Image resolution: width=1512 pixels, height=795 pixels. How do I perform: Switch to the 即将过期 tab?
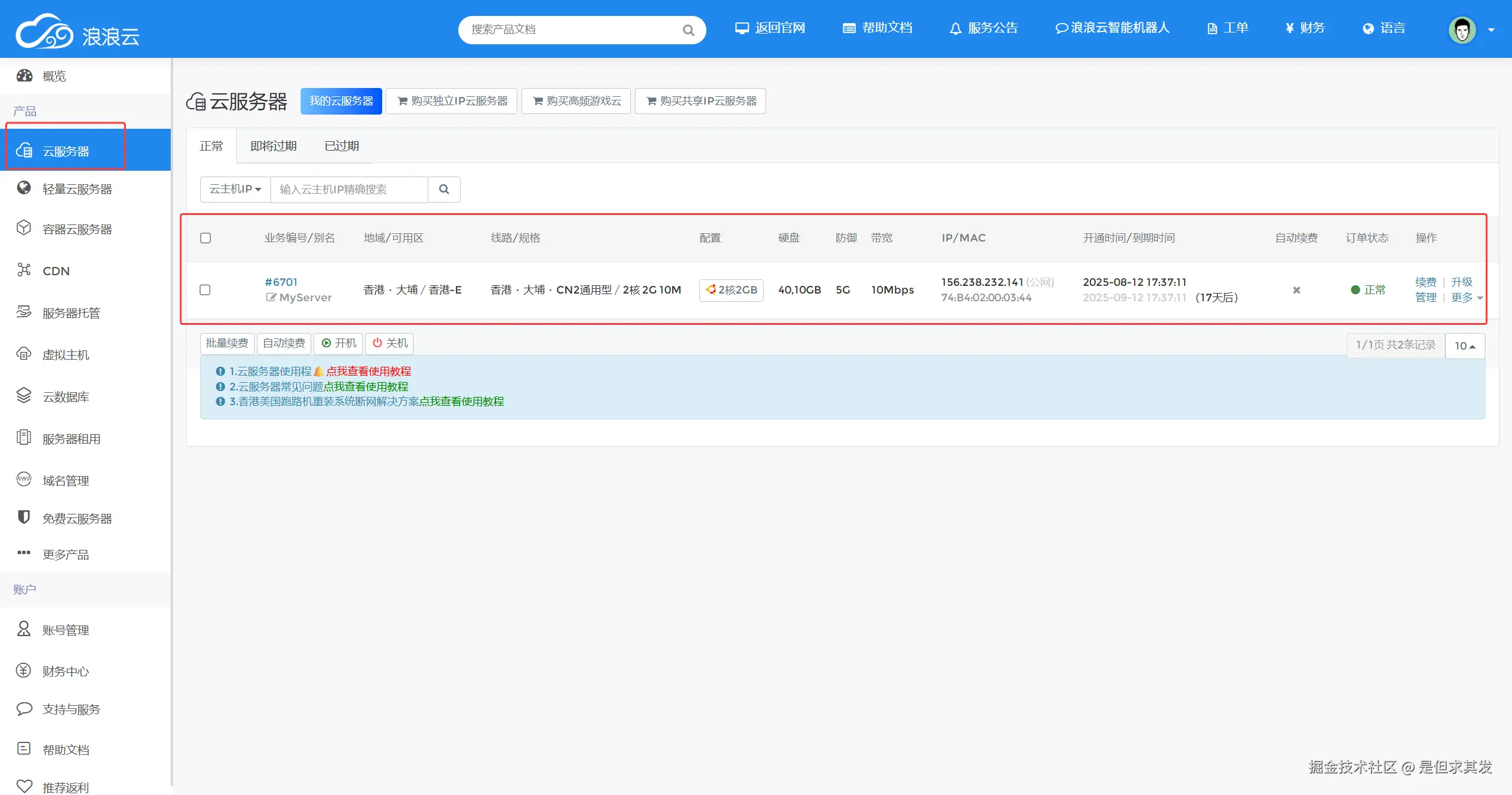(x=273, y=146)
